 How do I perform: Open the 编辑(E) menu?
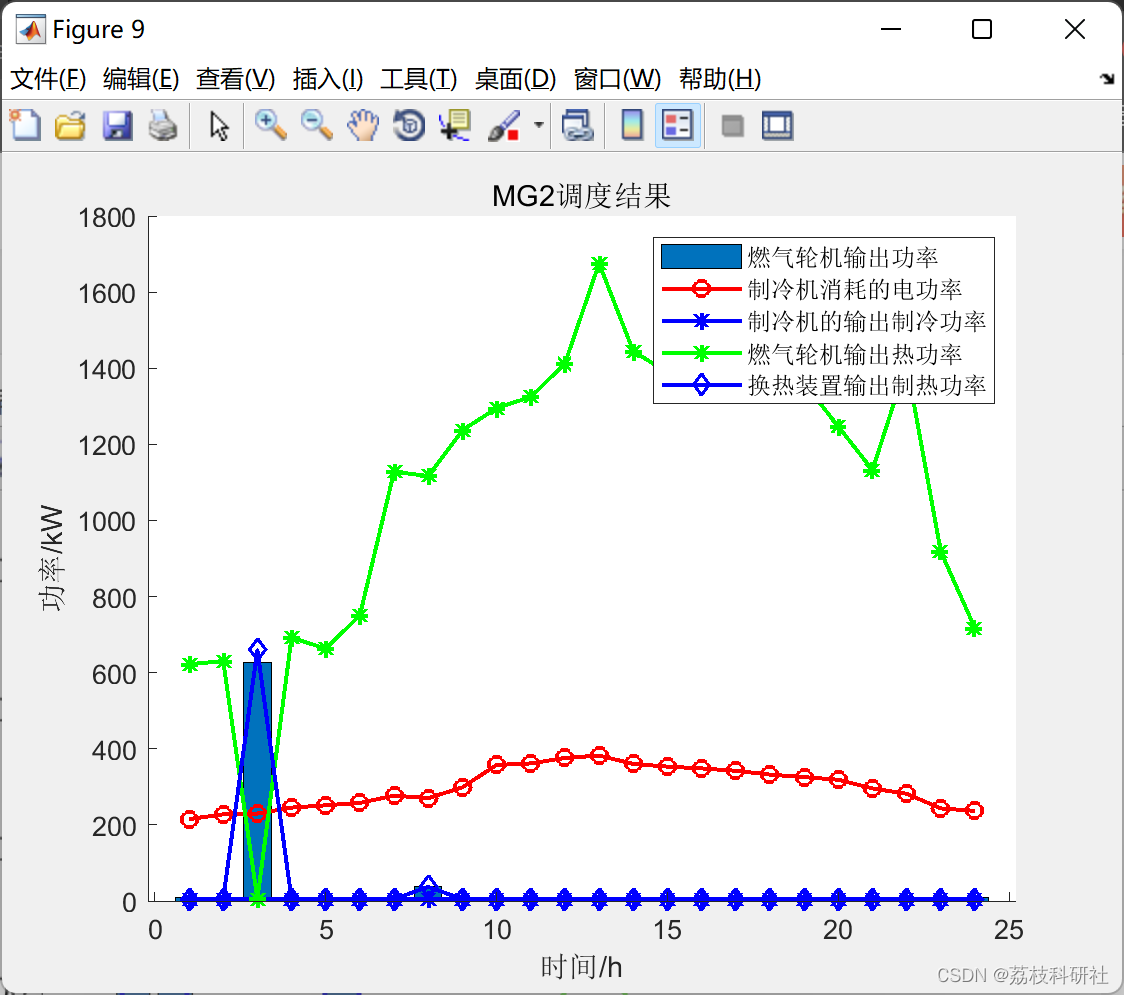[x=140, y=79]
